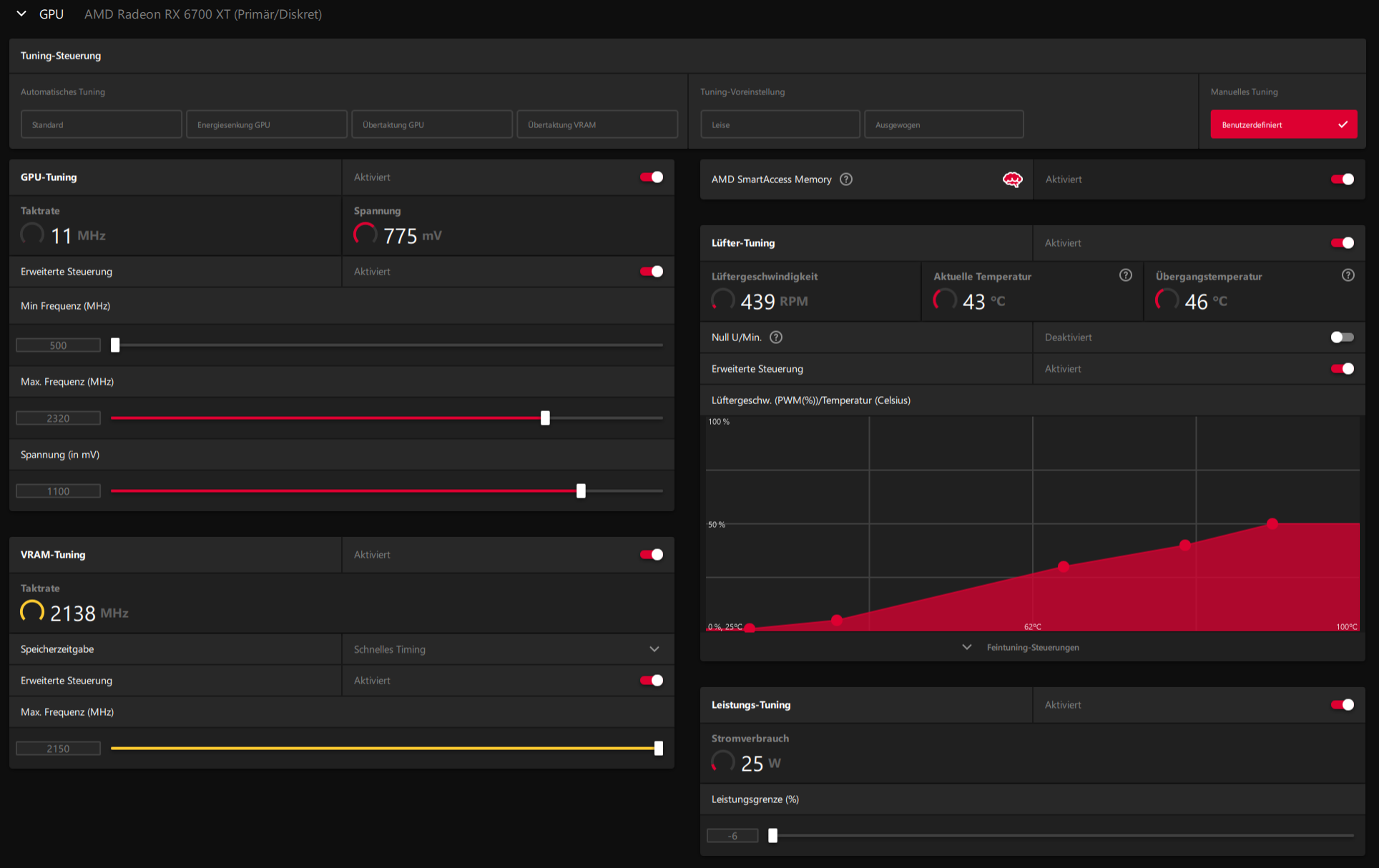Click the Übergangstemperatur gauge icon

pyautogui.click(x=1167, y=300)
